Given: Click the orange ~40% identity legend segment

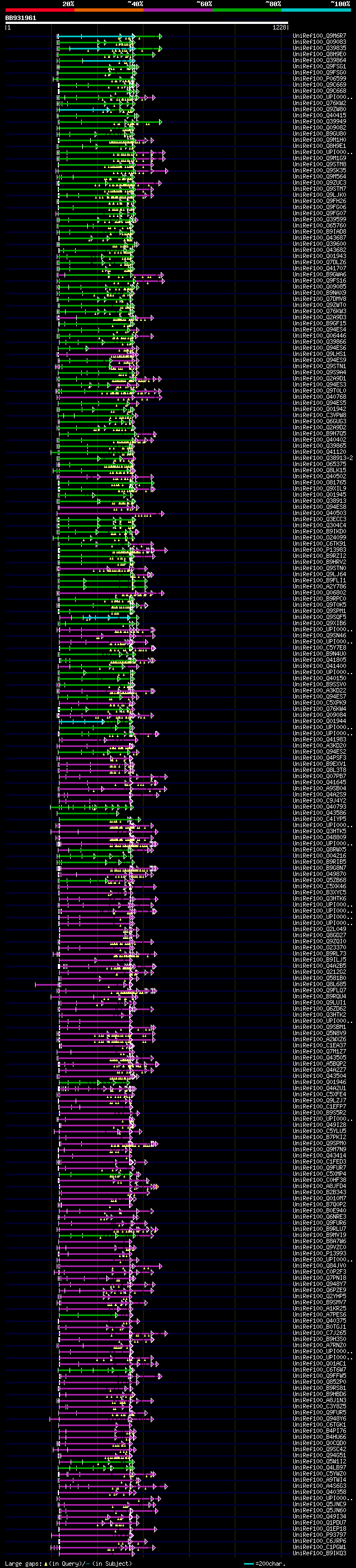Looking at the screenshot, I should tap(109, 10).
